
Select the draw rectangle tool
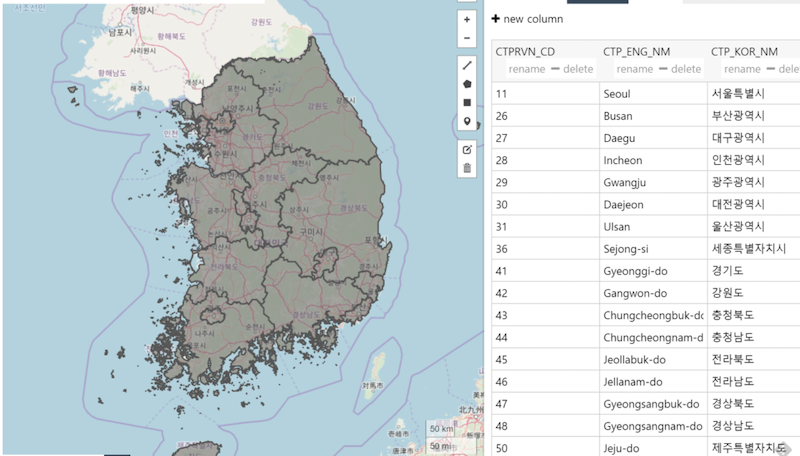467,103
